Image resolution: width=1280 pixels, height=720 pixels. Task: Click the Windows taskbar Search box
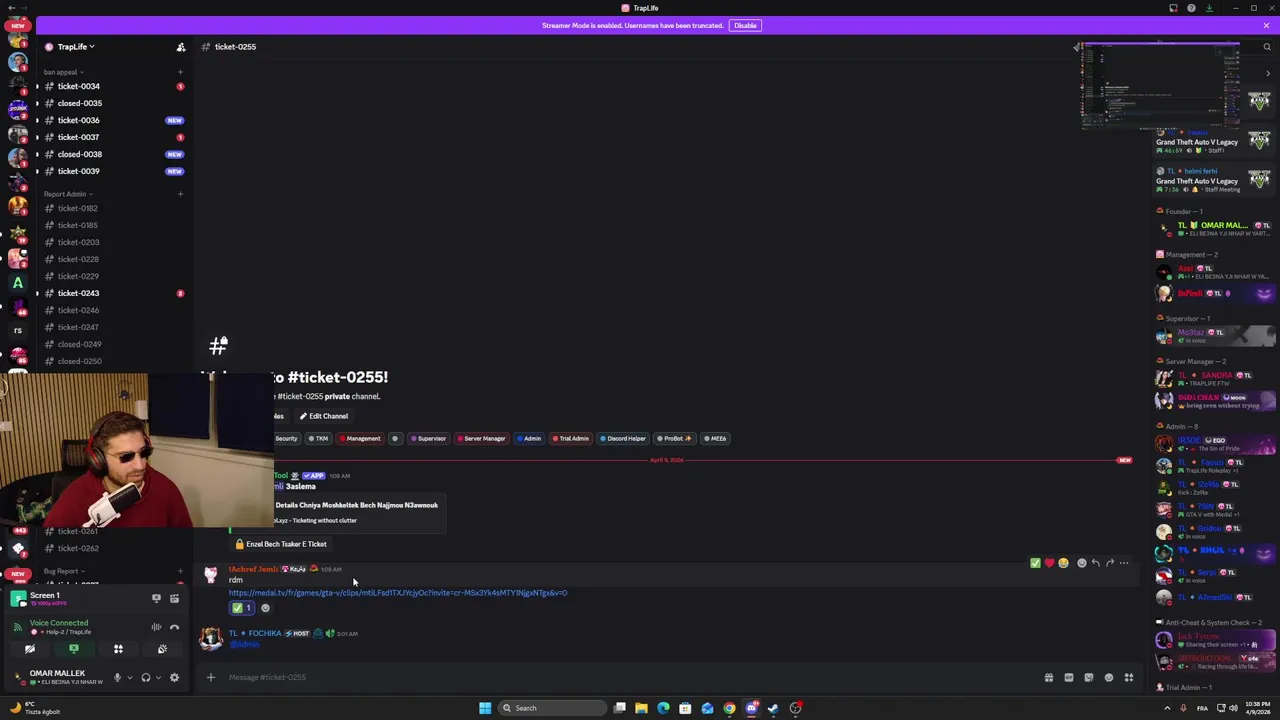pyautogui.click(x=553, y=708)
